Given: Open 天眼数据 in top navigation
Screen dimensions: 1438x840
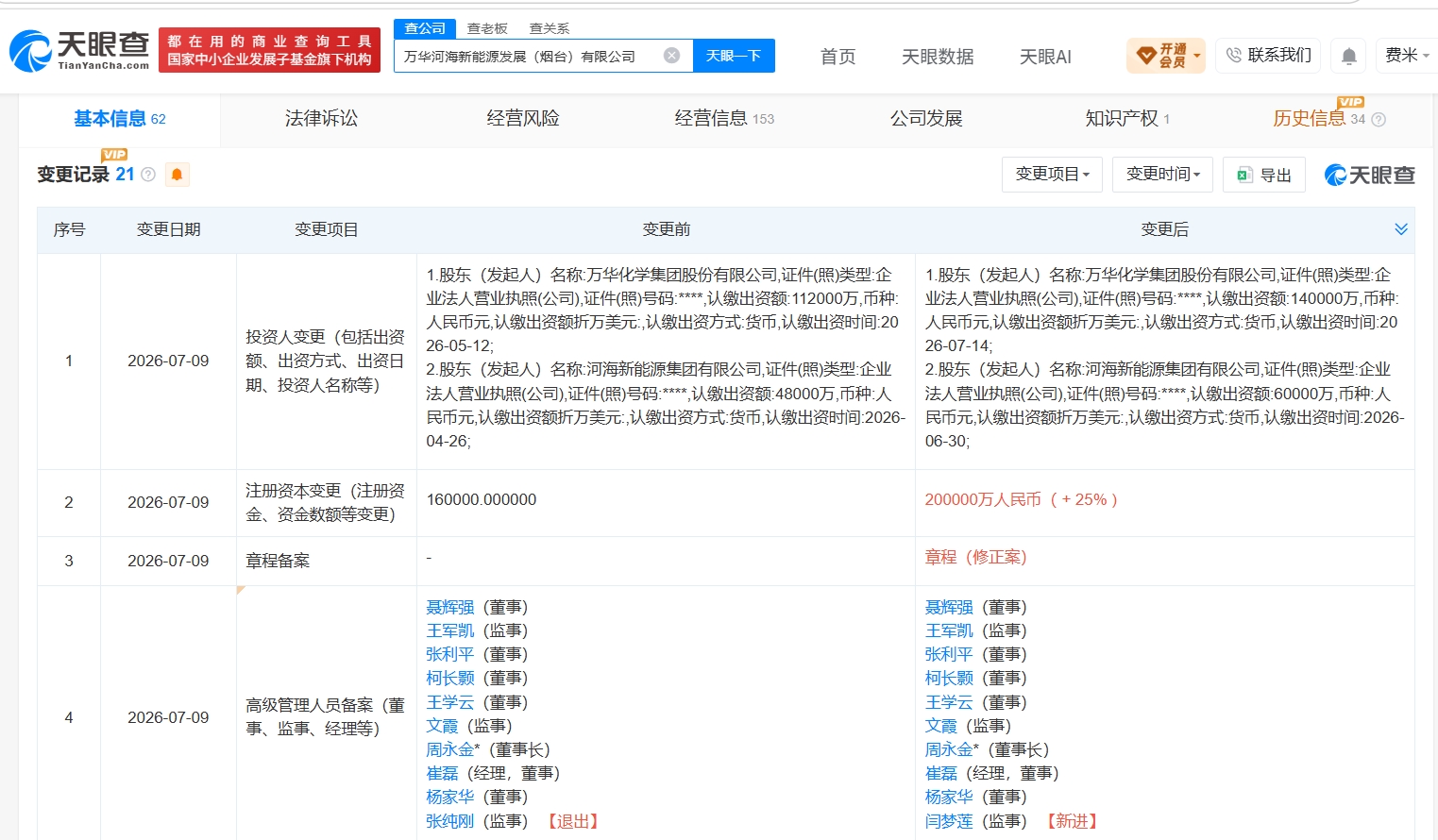Looking at the screenshot, I should (938, 57).
